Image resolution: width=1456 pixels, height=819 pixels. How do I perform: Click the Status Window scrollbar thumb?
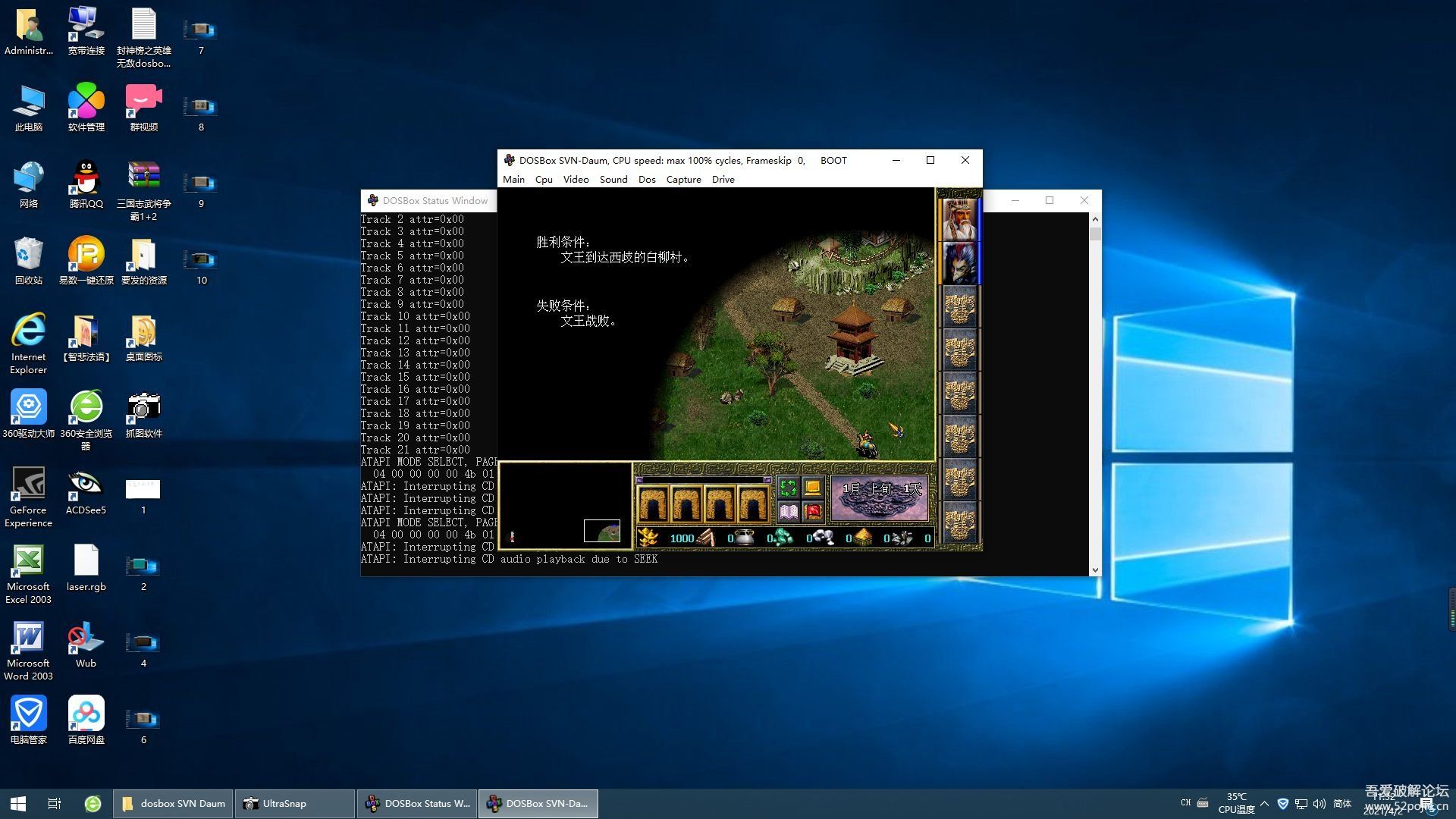coord(1095,233)
